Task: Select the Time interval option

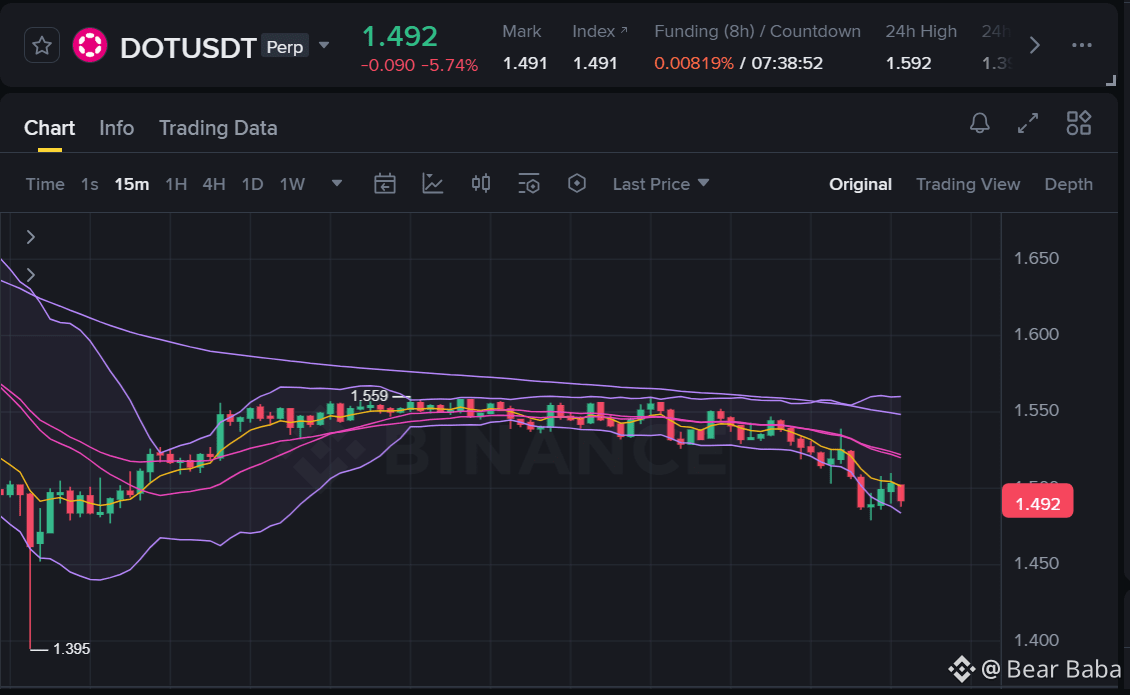Action: pos(45,185)
